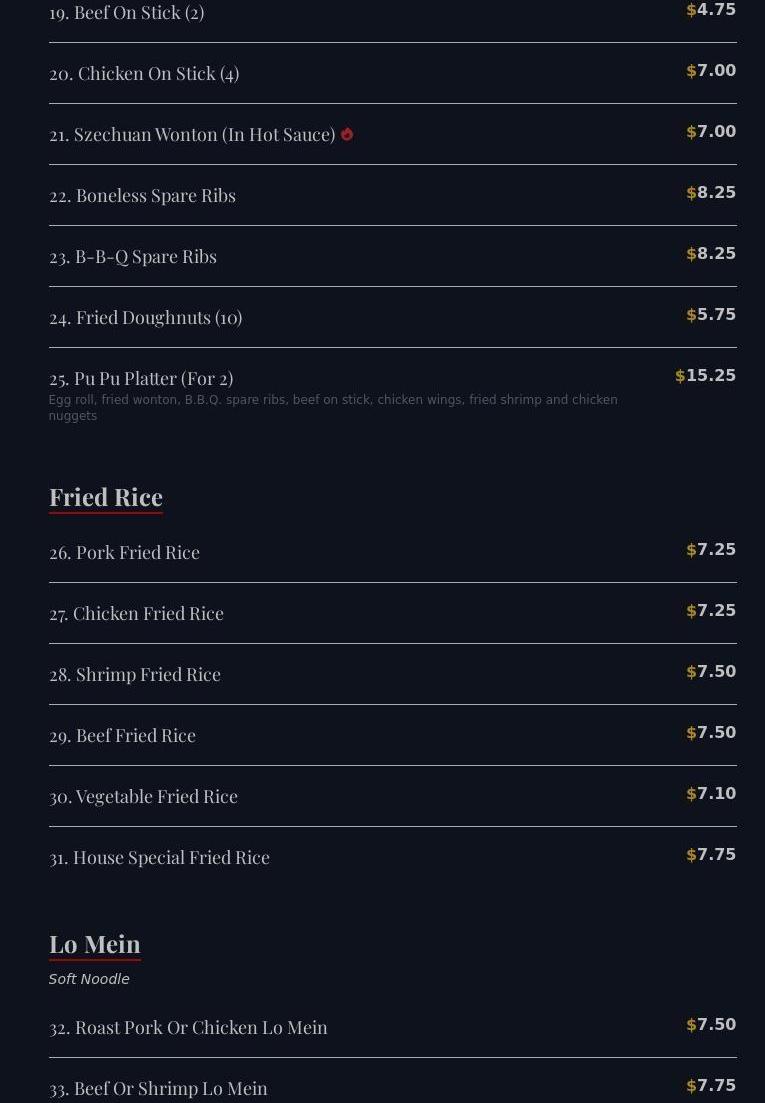Click the spicy flame icon beside Szechuan Wonton
The height and width of the screenshot is (1103, 765).
click(x=347, y=134)
